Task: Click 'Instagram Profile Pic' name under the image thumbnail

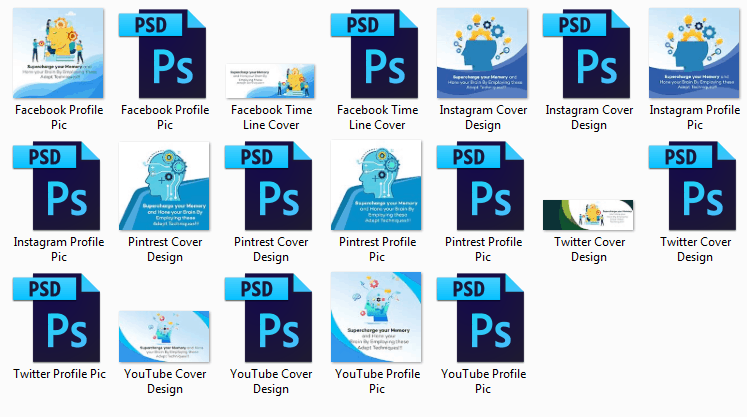Action: pyautogui.click(x=695, y=117)
